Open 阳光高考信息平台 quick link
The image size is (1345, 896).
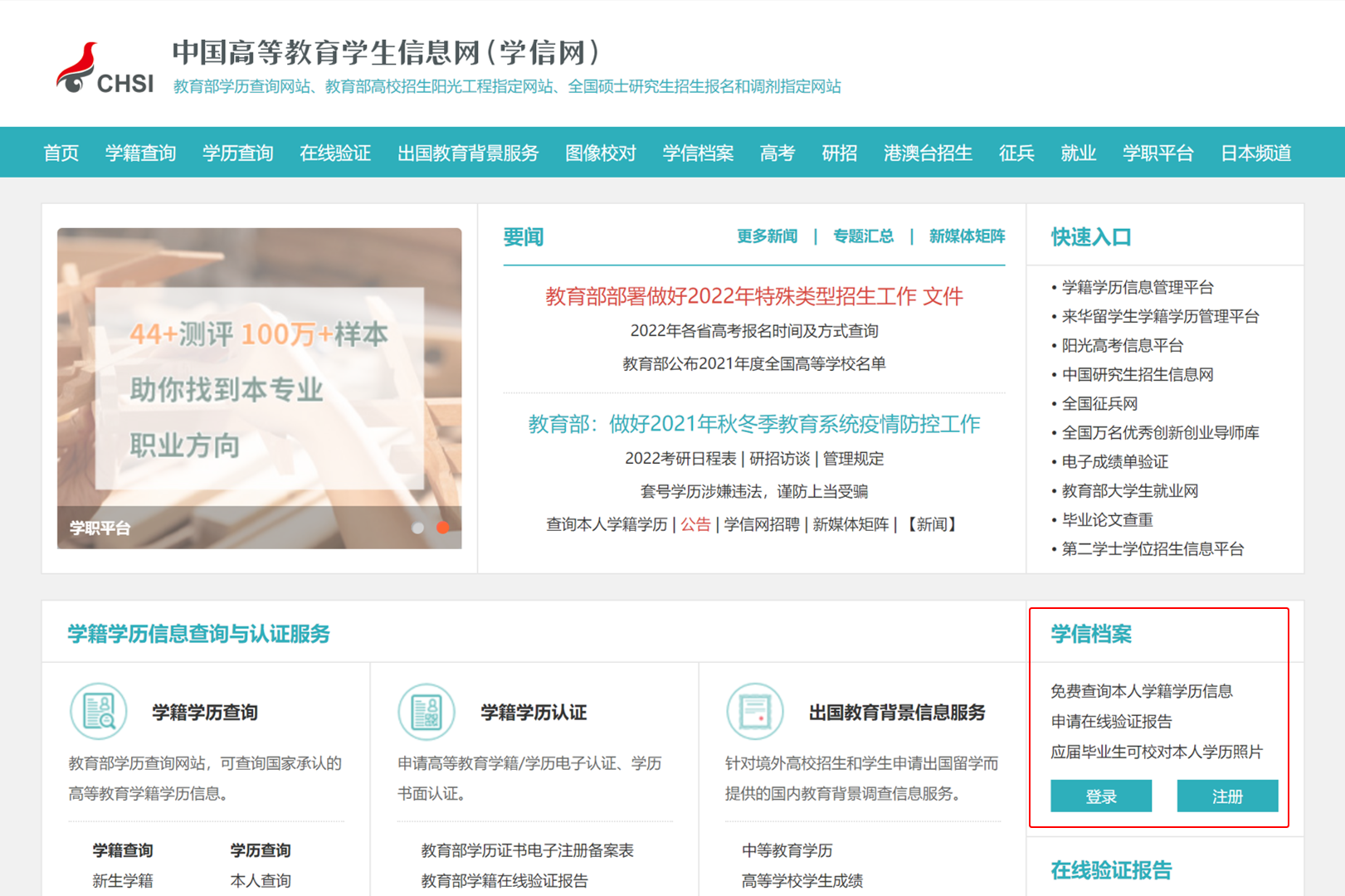tap(1123, 345)
